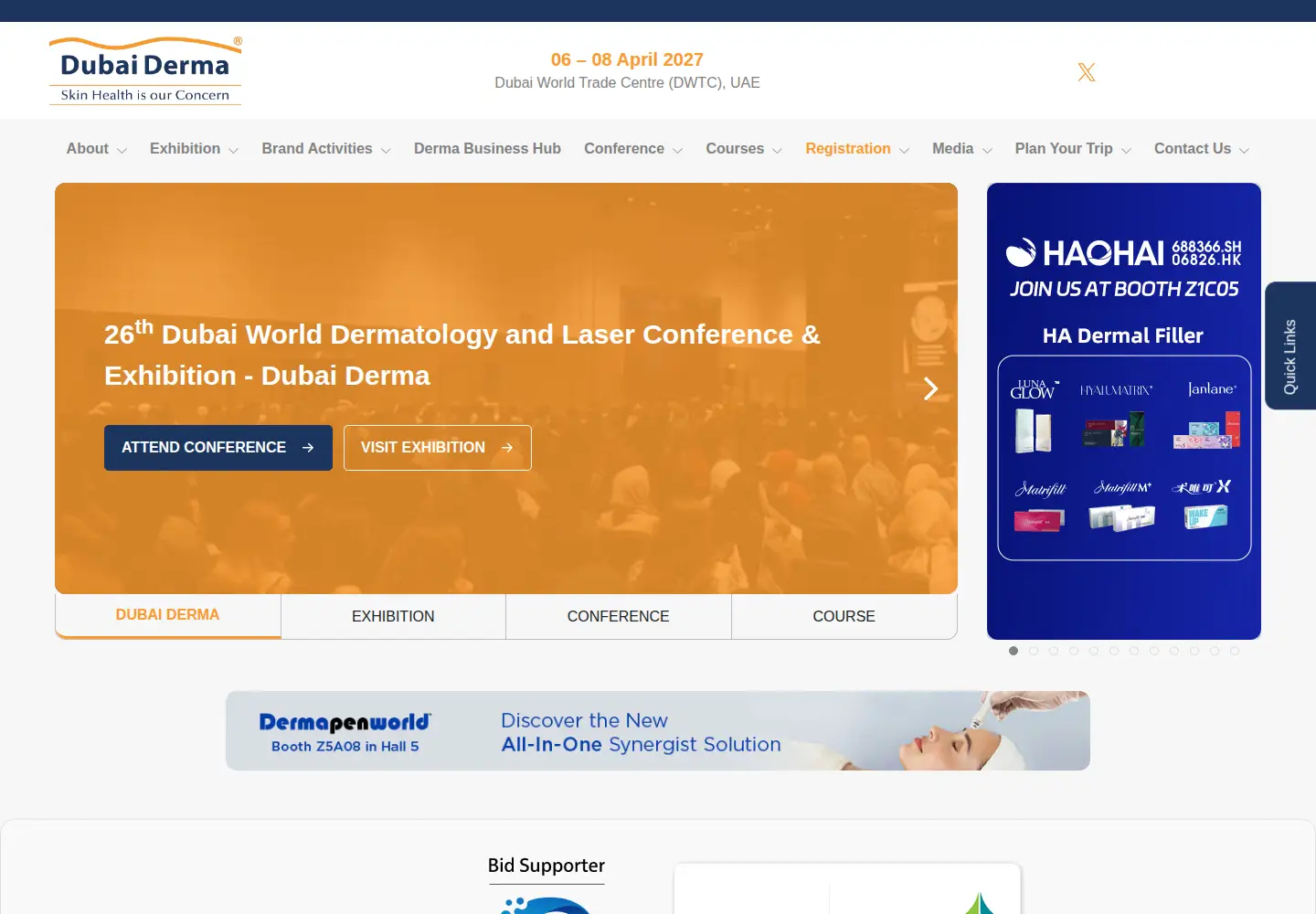
Task: Click arrow icon inside Visit Exhibition button
Action: coord(507,448)
